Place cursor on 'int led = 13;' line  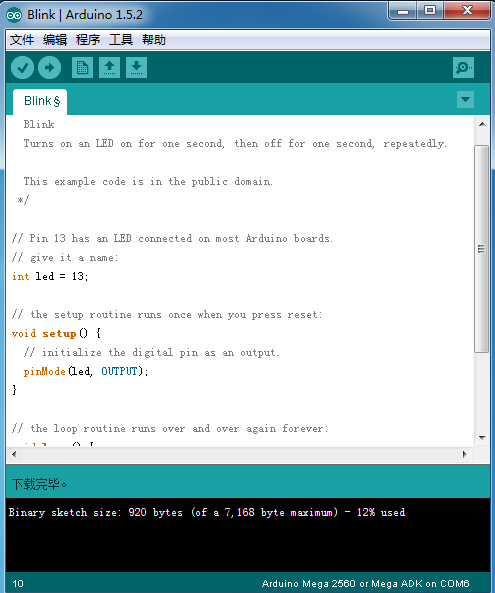tap(50, 276)
